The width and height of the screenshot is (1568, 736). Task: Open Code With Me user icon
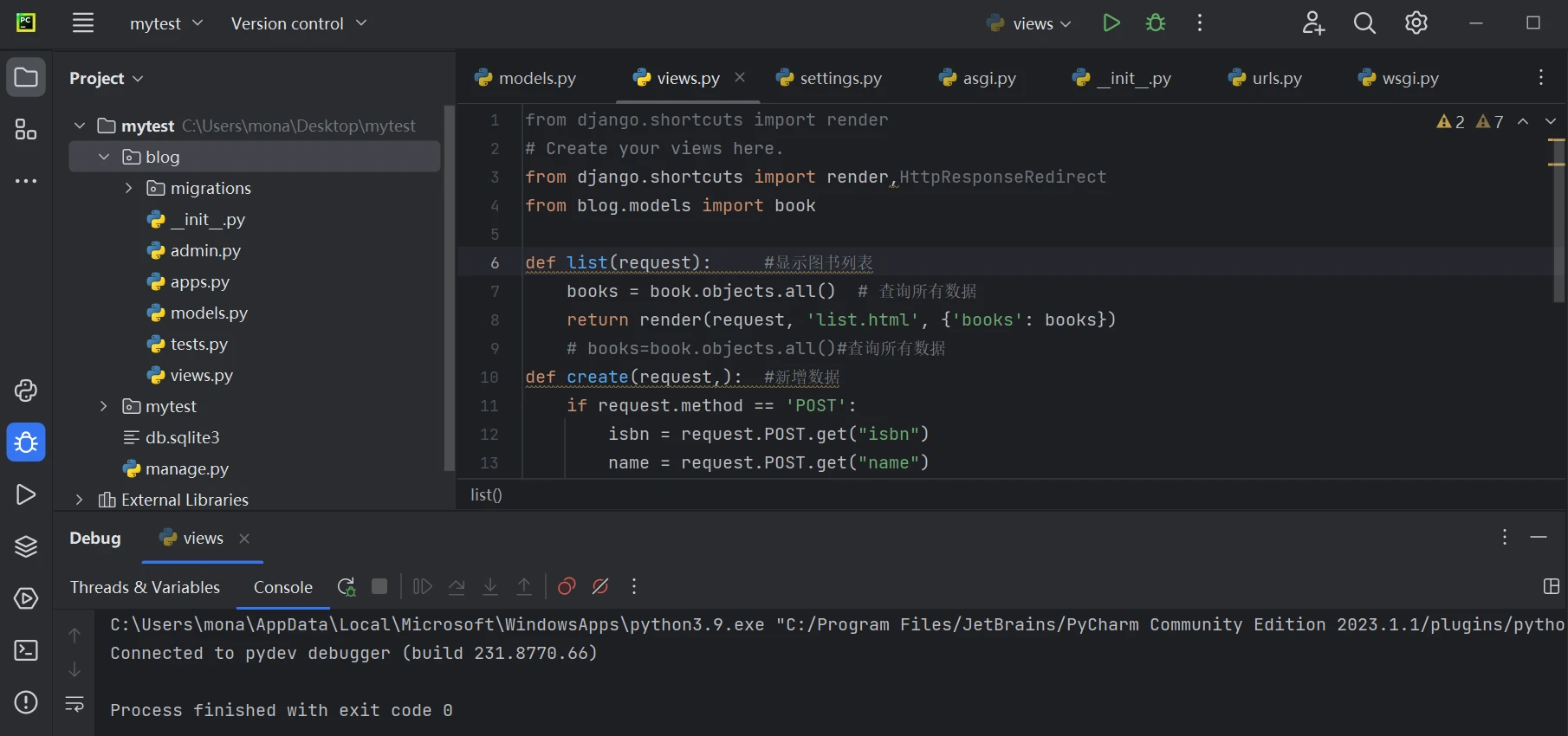(1313, 23)
